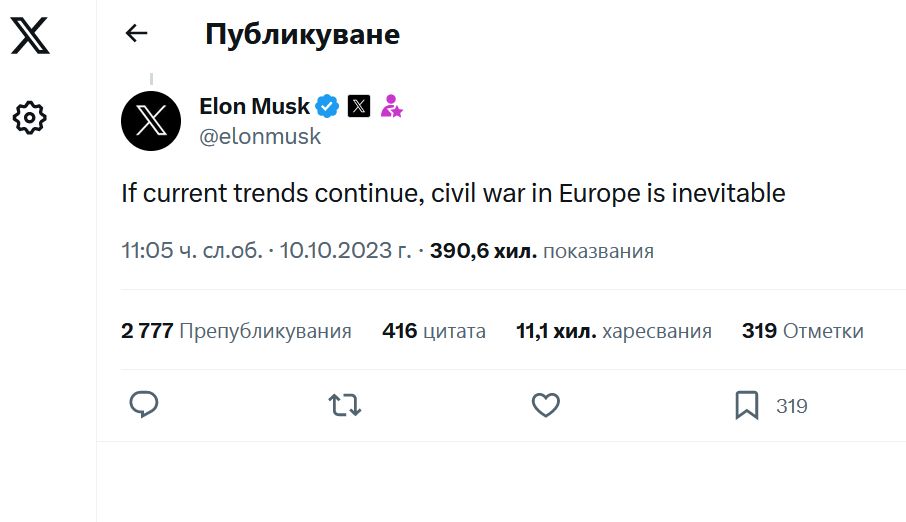View the 11,1 хил. харесвания list

614,331
